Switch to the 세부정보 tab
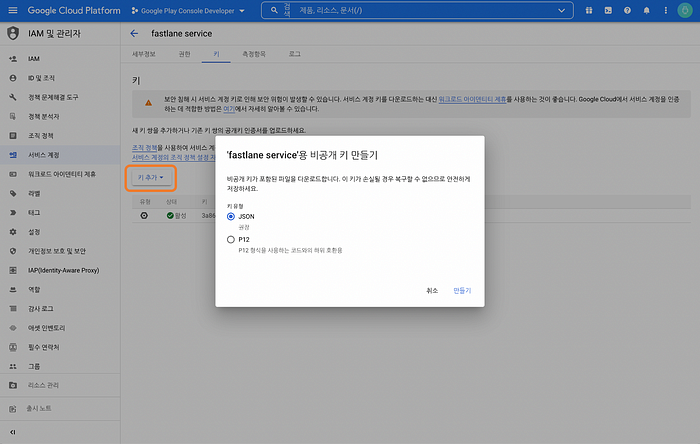 click(144, 54)
